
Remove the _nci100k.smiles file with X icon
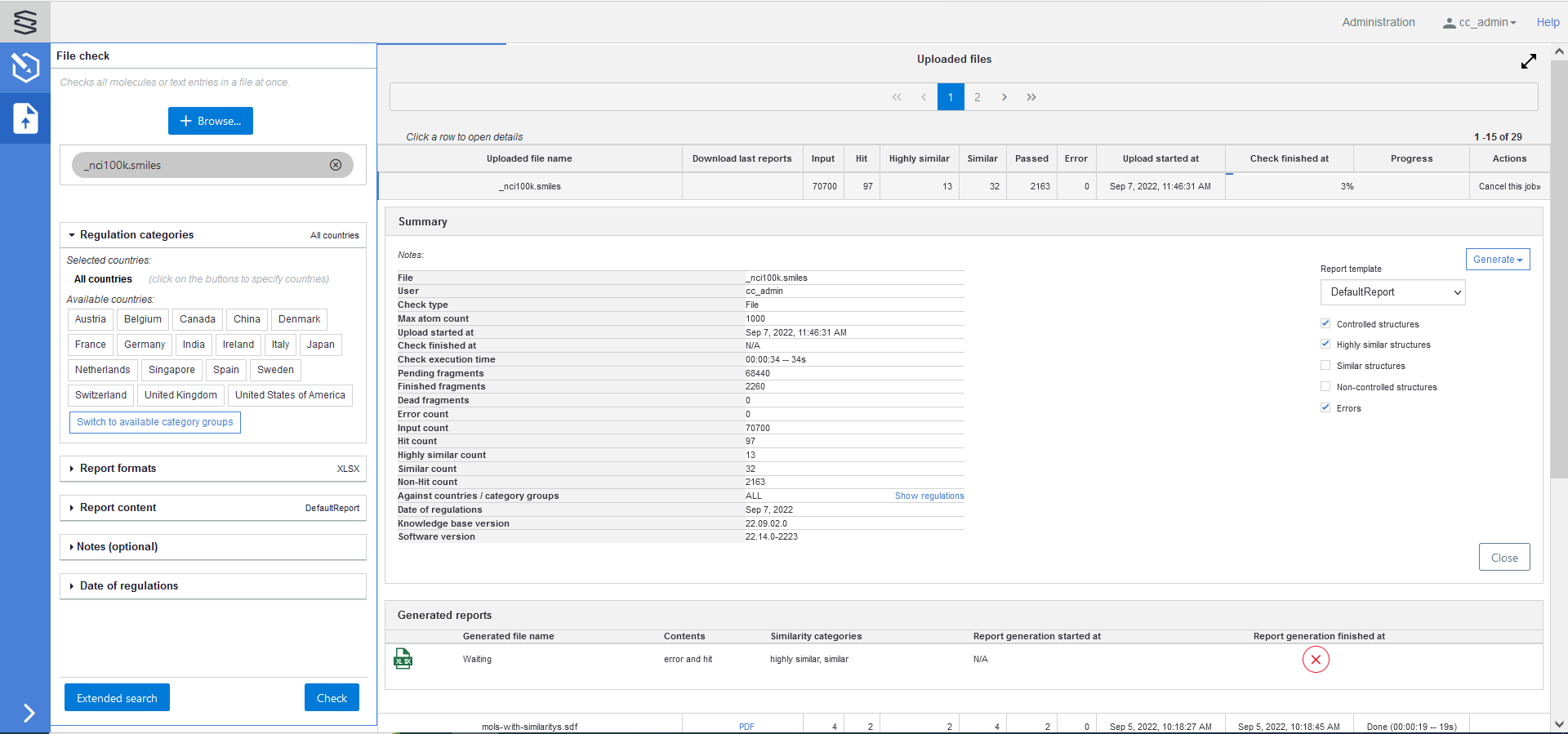[336, 165]
